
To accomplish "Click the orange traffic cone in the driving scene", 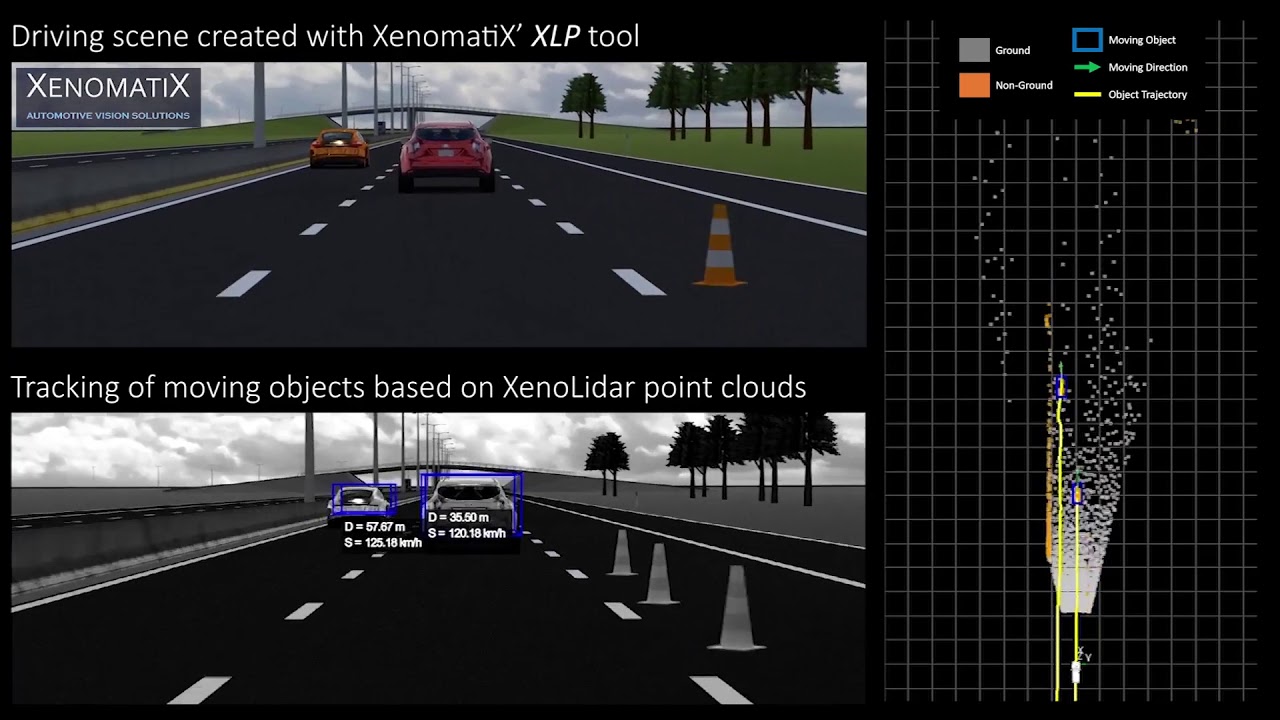I will (719, 245).
